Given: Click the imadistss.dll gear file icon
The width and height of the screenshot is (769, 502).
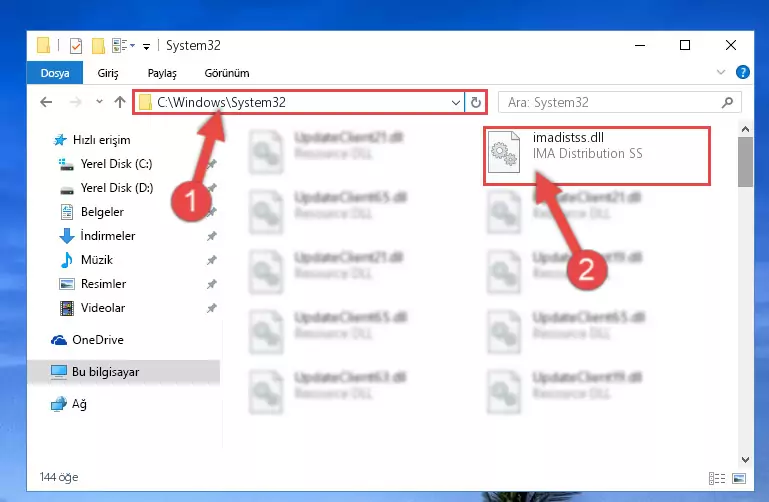Looking at the screenshot, I should point(504,151).
